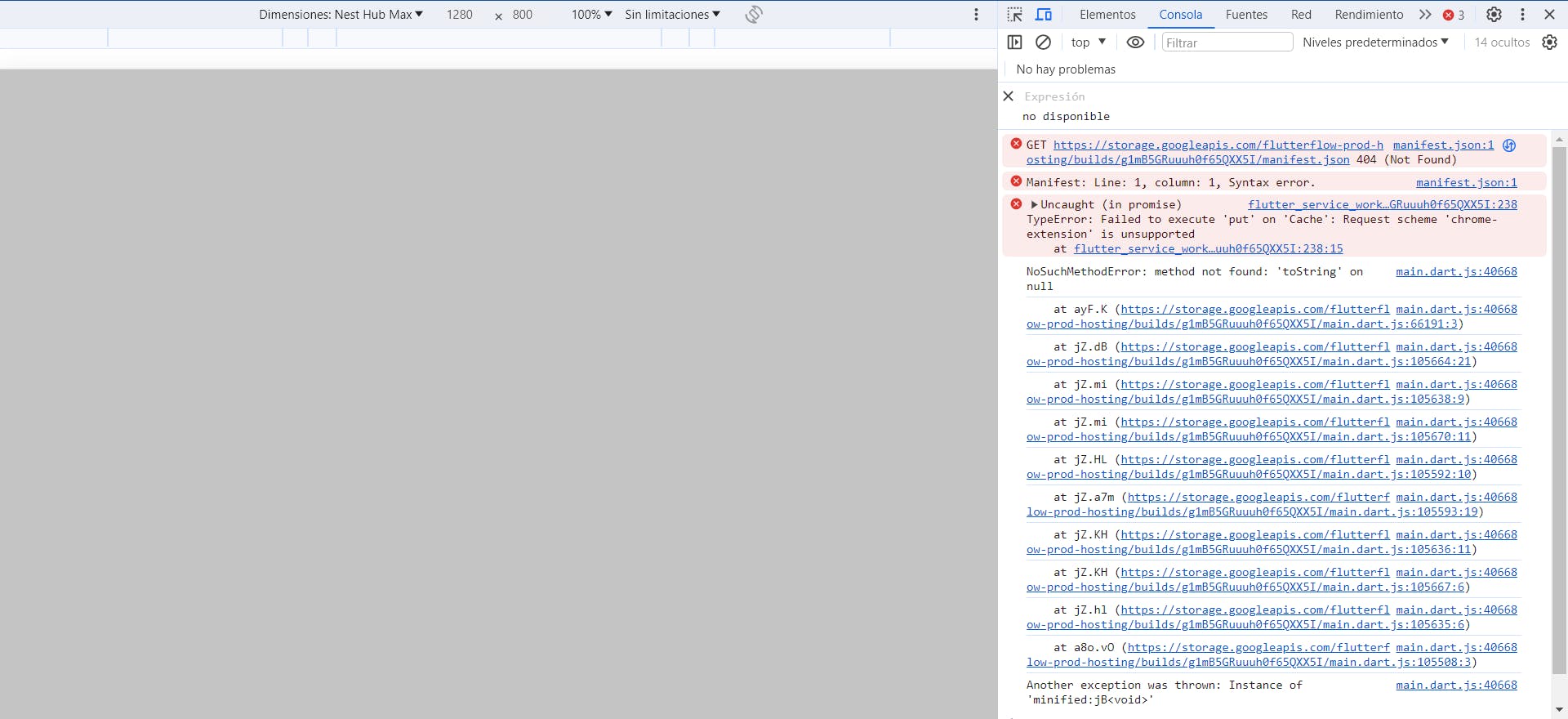The width and height of the screenshot is (1568, 719).
Task: Click the network request icon beside manifest.json
Action: pyautogui.click(x=1509, y=145)
